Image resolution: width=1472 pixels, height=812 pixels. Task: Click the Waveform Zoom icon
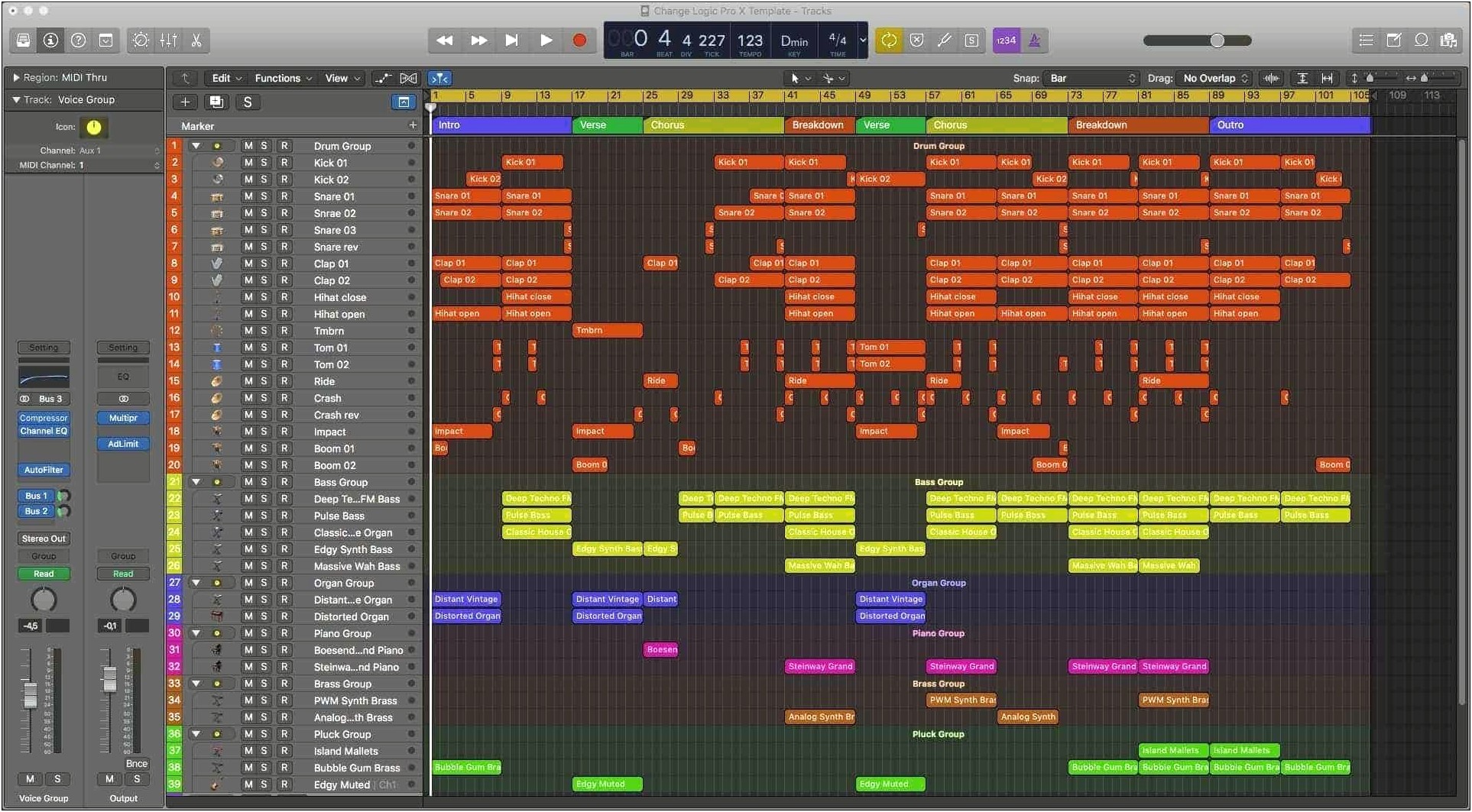tap(1271, 78)
